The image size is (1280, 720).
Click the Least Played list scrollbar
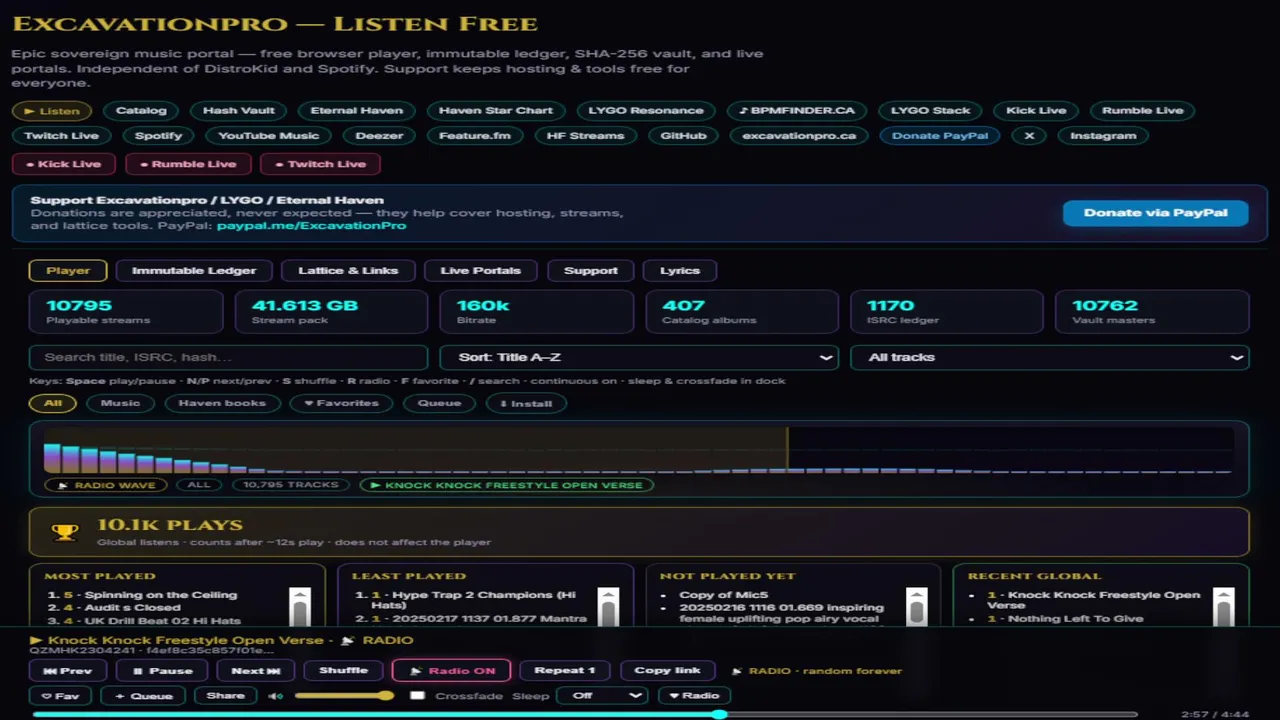click(608, 607)
